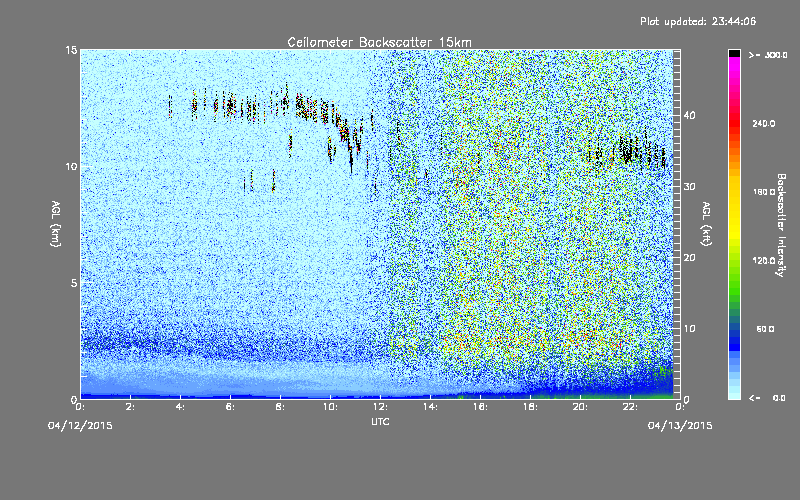800x500 pixels.
Task: Click the 10 kft tick label on right axis
Action: point(689,328)
